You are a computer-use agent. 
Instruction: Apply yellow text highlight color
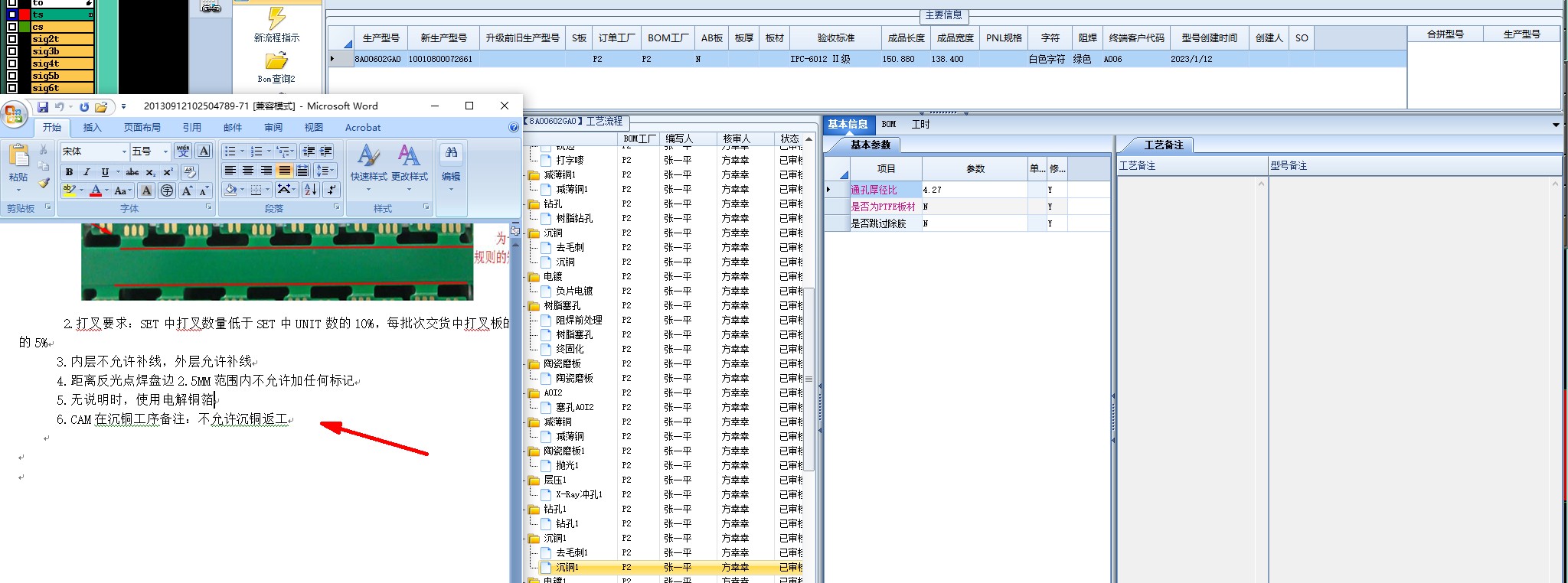point(69,191)
